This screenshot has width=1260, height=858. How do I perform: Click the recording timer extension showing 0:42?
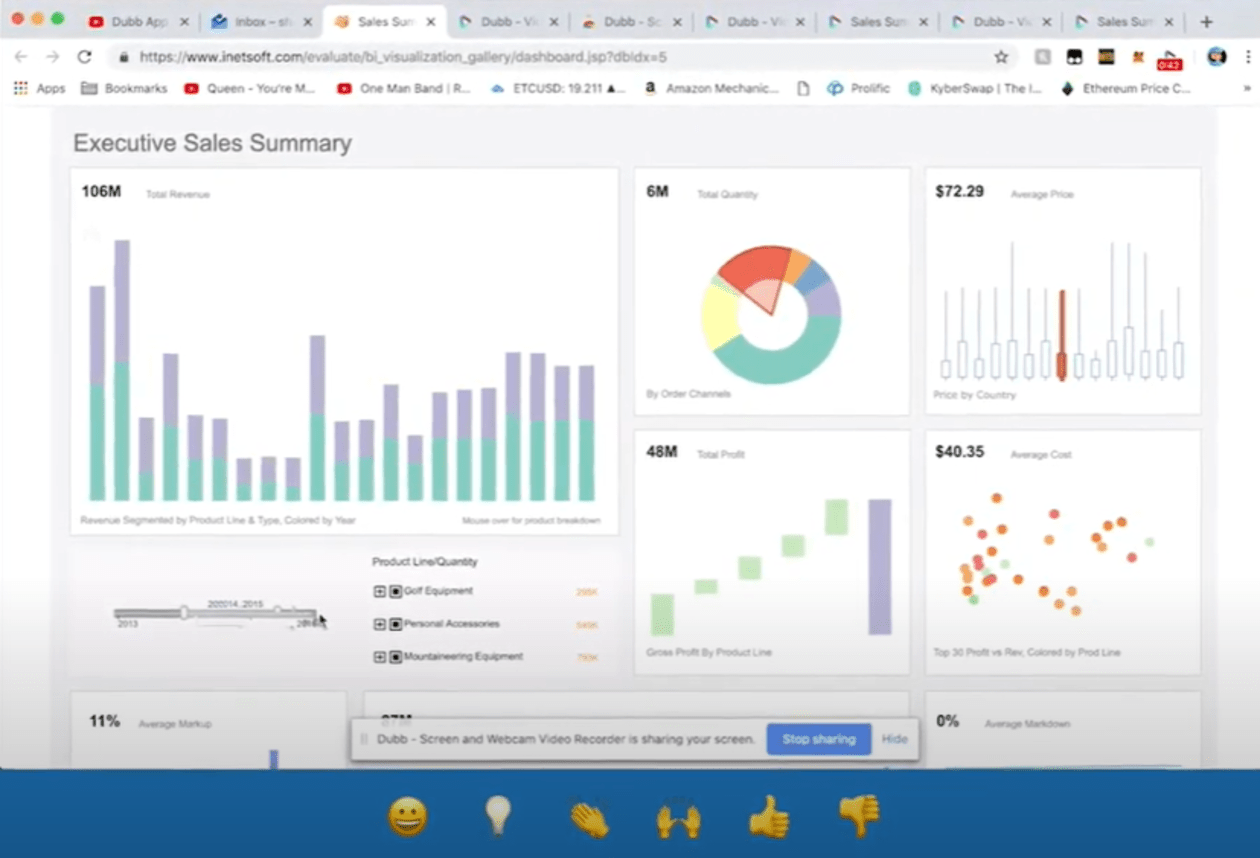coord(1169,59)
